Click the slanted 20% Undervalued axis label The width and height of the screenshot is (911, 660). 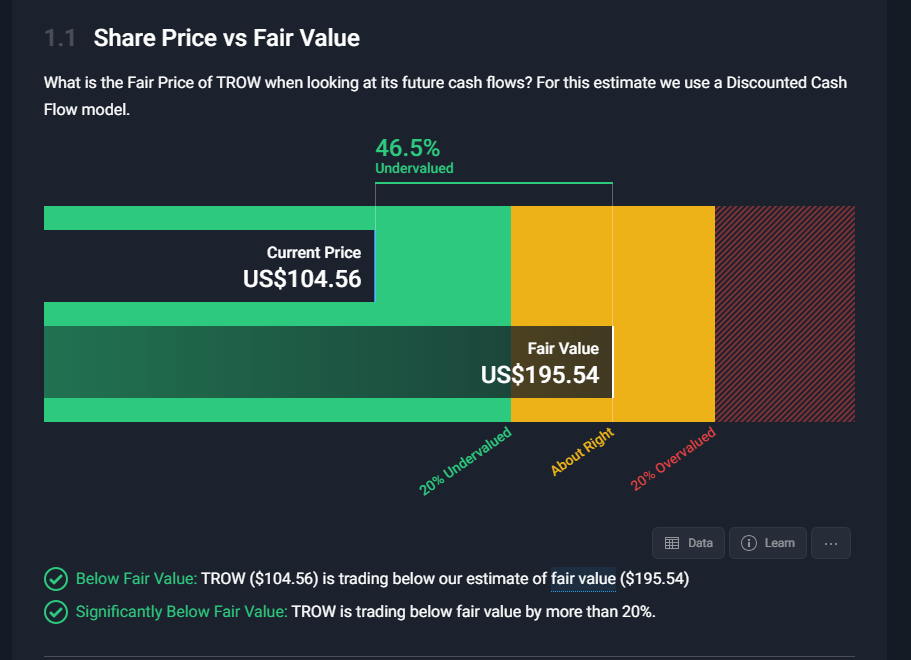click(465, 461)
